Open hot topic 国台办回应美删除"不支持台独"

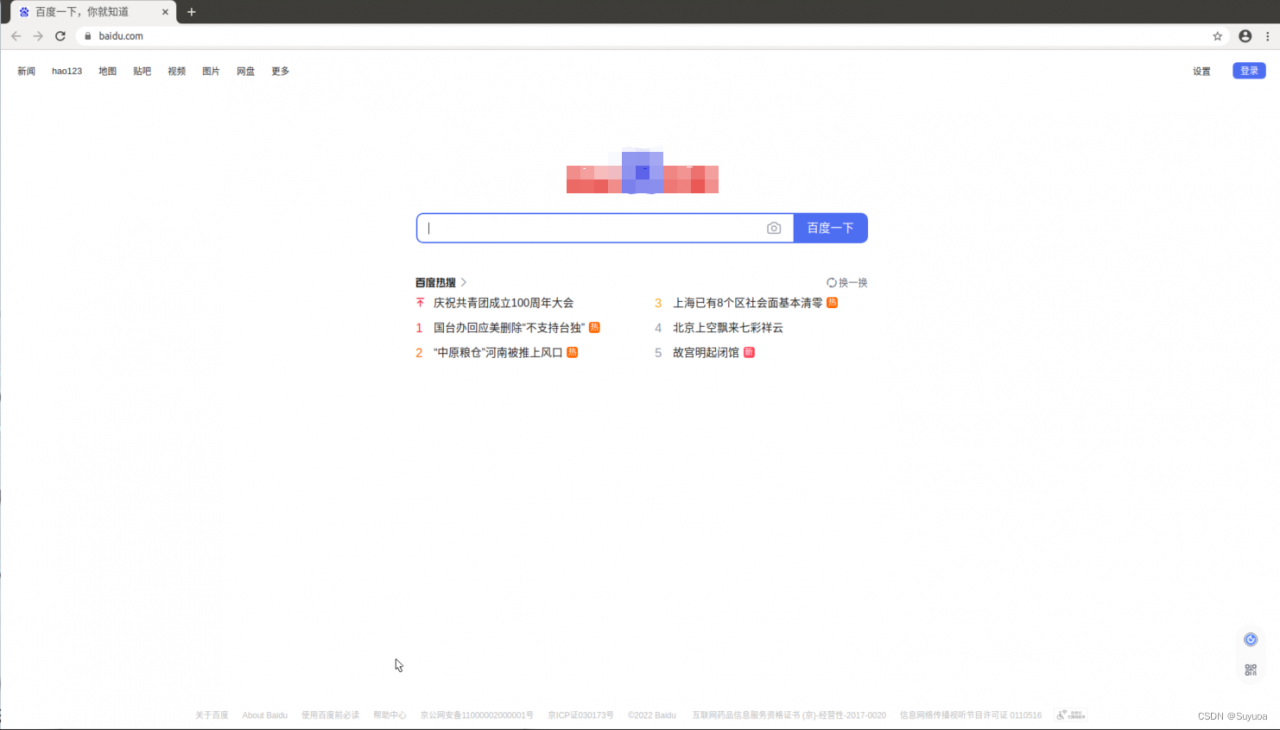pyautogui.click(x=509, y=328)
